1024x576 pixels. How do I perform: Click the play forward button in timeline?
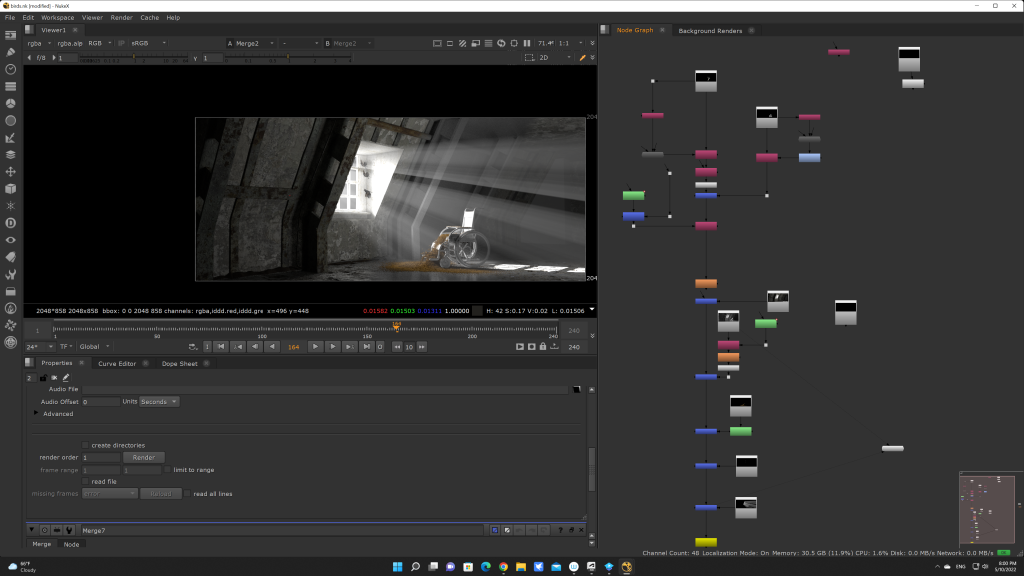(x=315, y=347)
